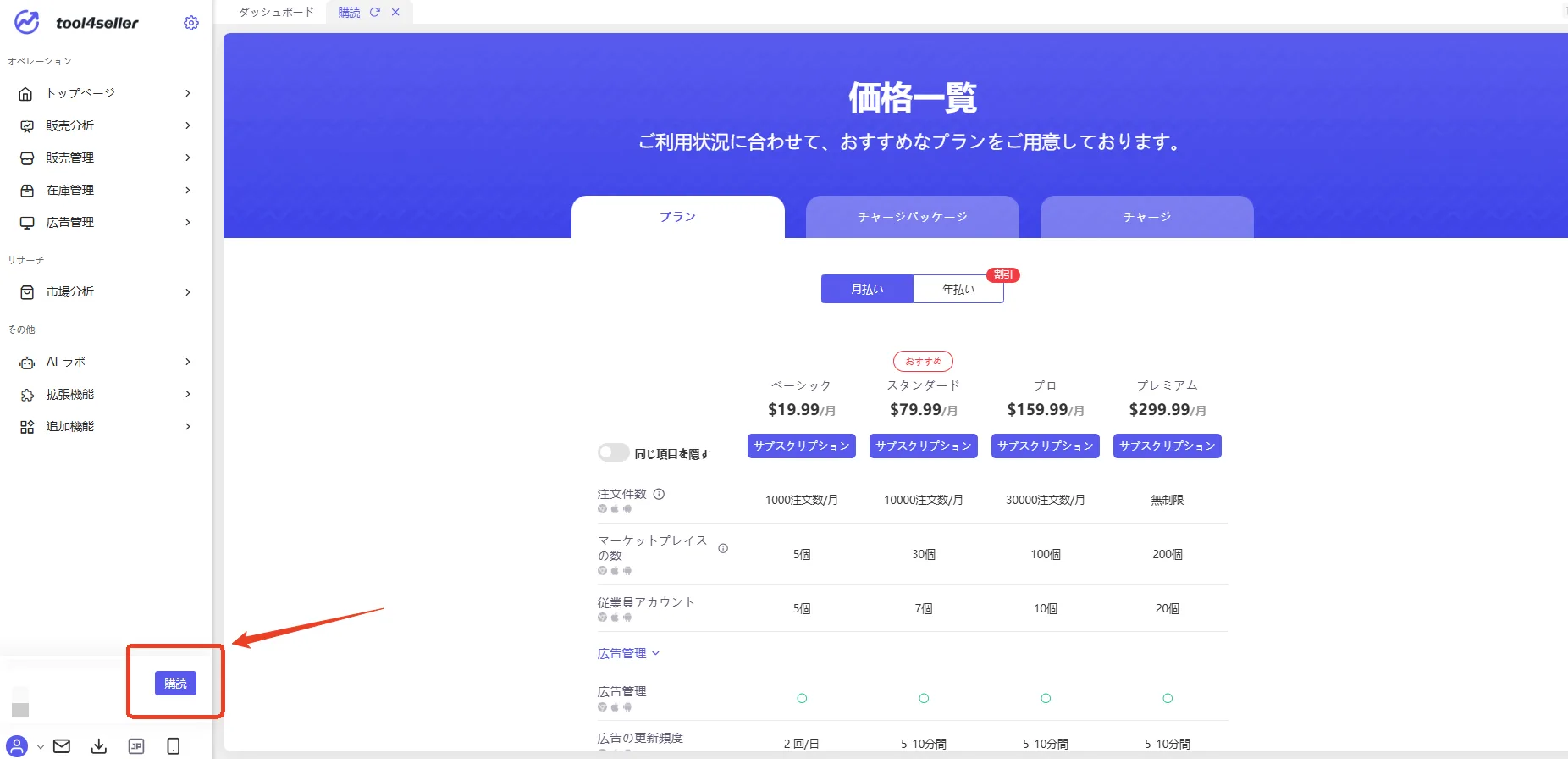Click the 販売管理 store icon

point(26,158)
